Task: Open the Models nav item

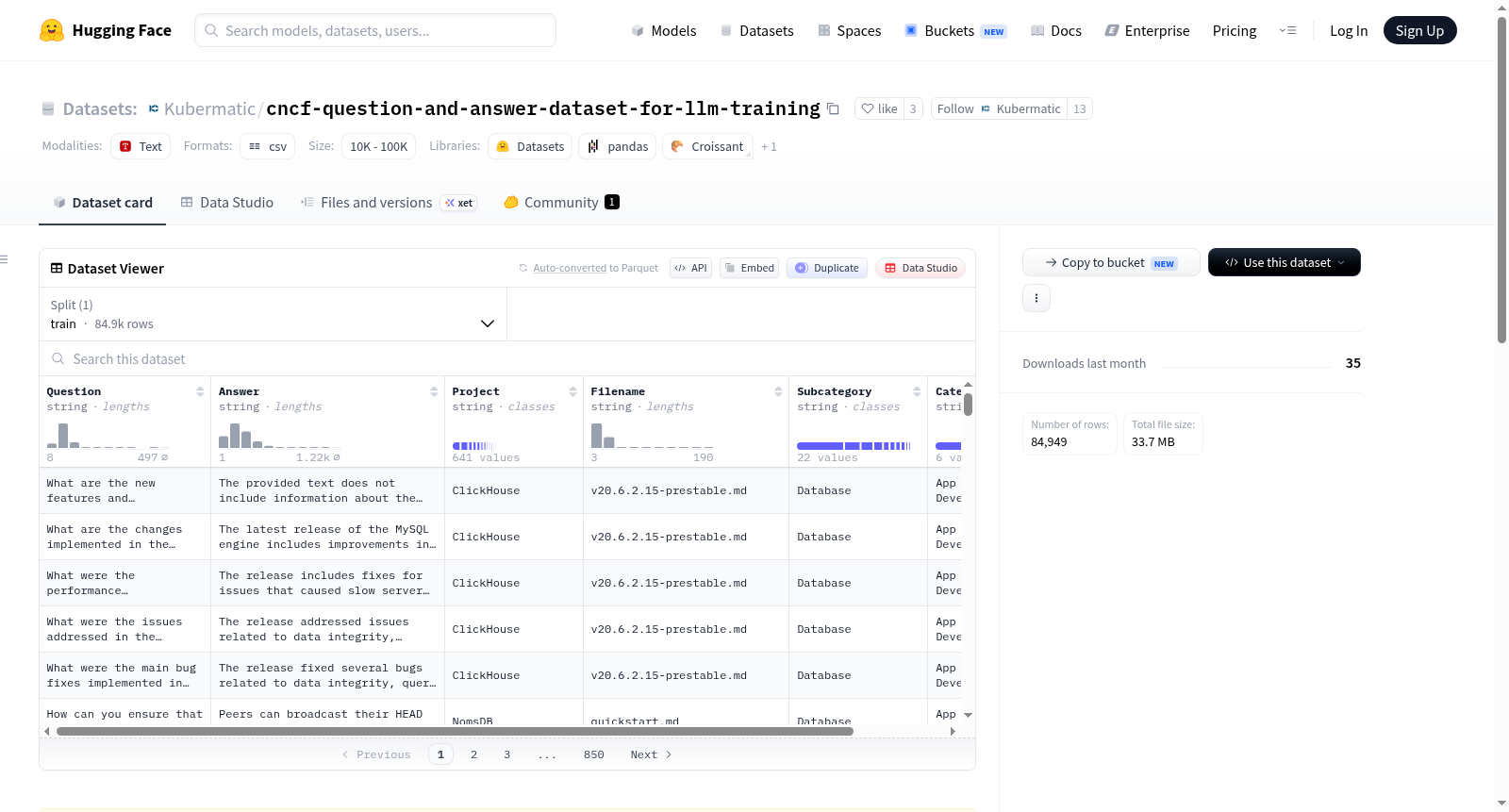Action: tap(664, 30)
